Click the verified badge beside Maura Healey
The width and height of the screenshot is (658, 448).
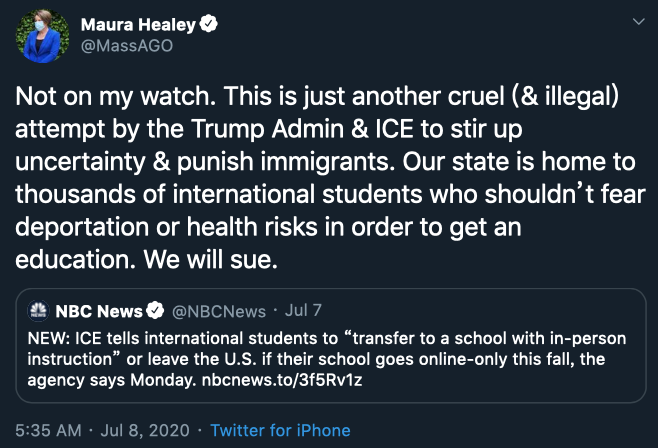click(209, 24)
